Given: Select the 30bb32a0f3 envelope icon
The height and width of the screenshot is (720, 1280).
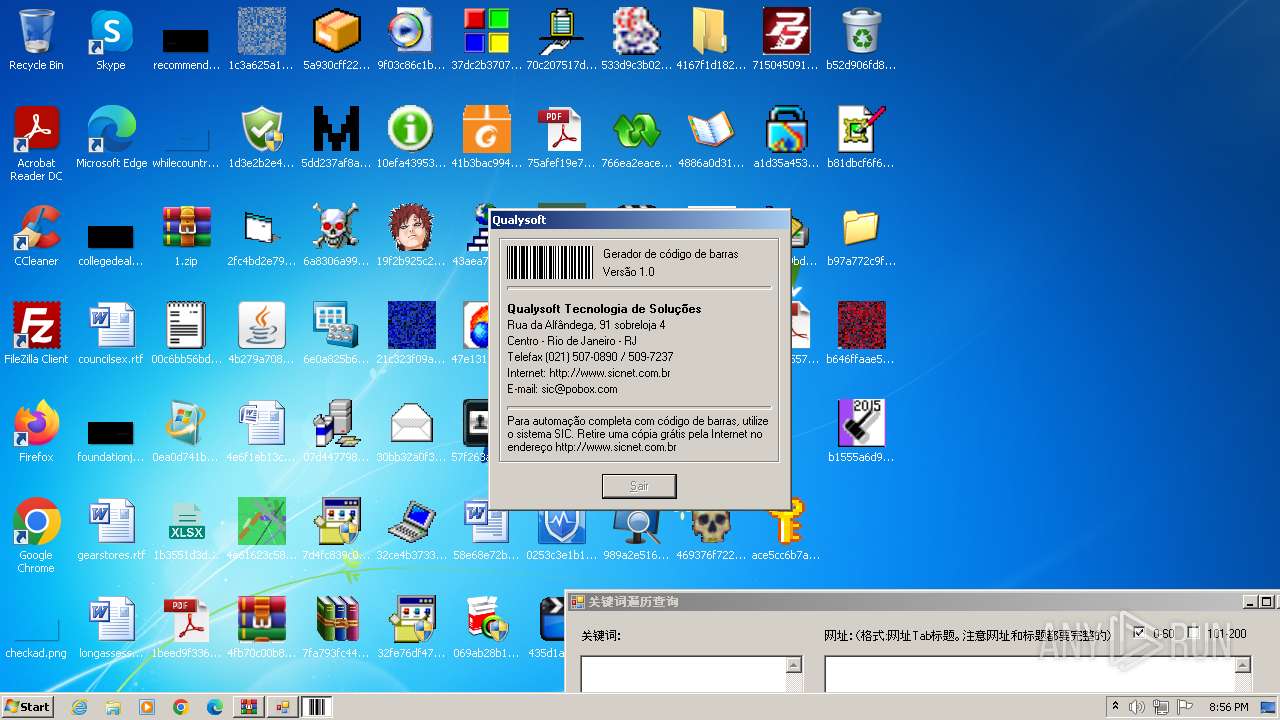Looking at the screenshot, I should click(x=411, y=432).
